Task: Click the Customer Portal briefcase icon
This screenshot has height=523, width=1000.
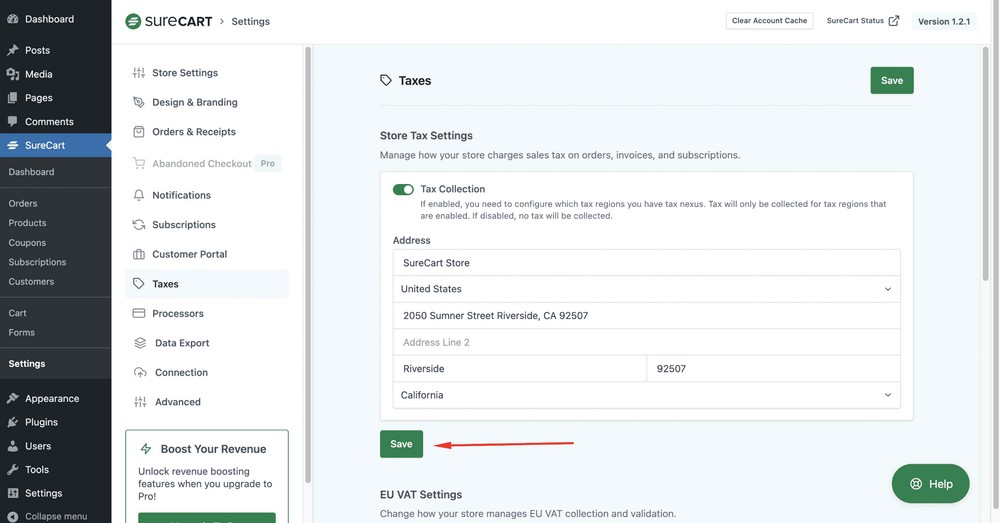Action: pos(138,254)
